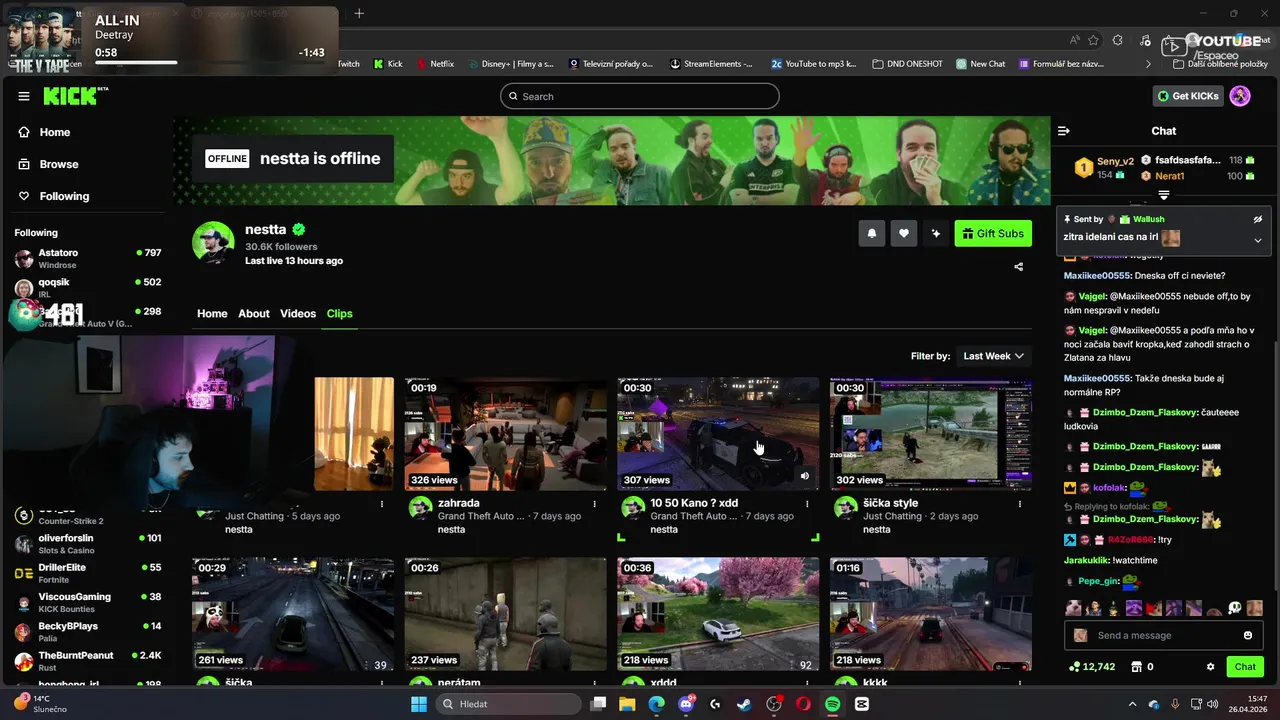1280x720 pixels.
Task: Expand the gift leaderboard arrow
Action: pyautogui.click(x=1164, y=196)
